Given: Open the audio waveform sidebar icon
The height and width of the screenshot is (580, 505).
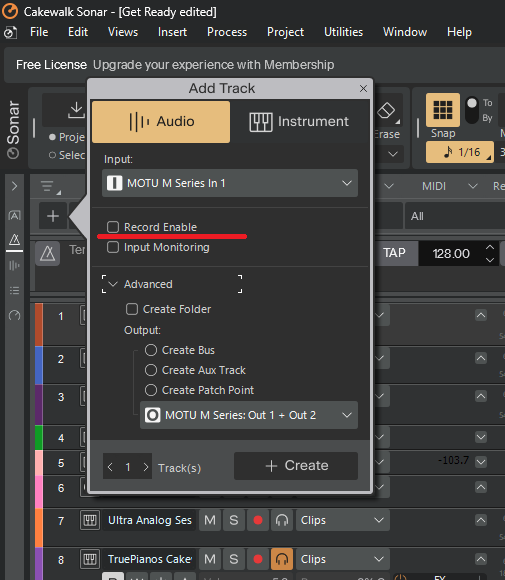Looking at the screenshot, I should [14, 265].
